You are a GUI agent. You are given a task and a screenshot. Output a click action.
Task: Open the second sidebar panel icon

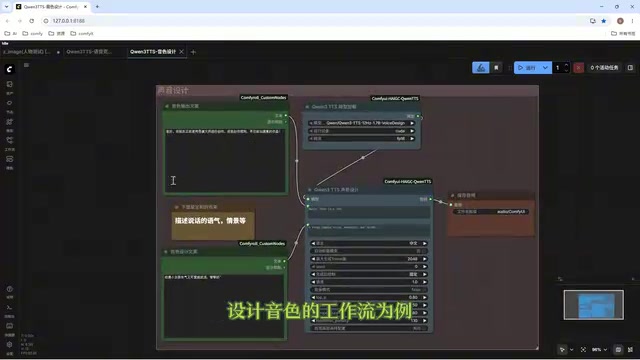[x=9, y=103]
